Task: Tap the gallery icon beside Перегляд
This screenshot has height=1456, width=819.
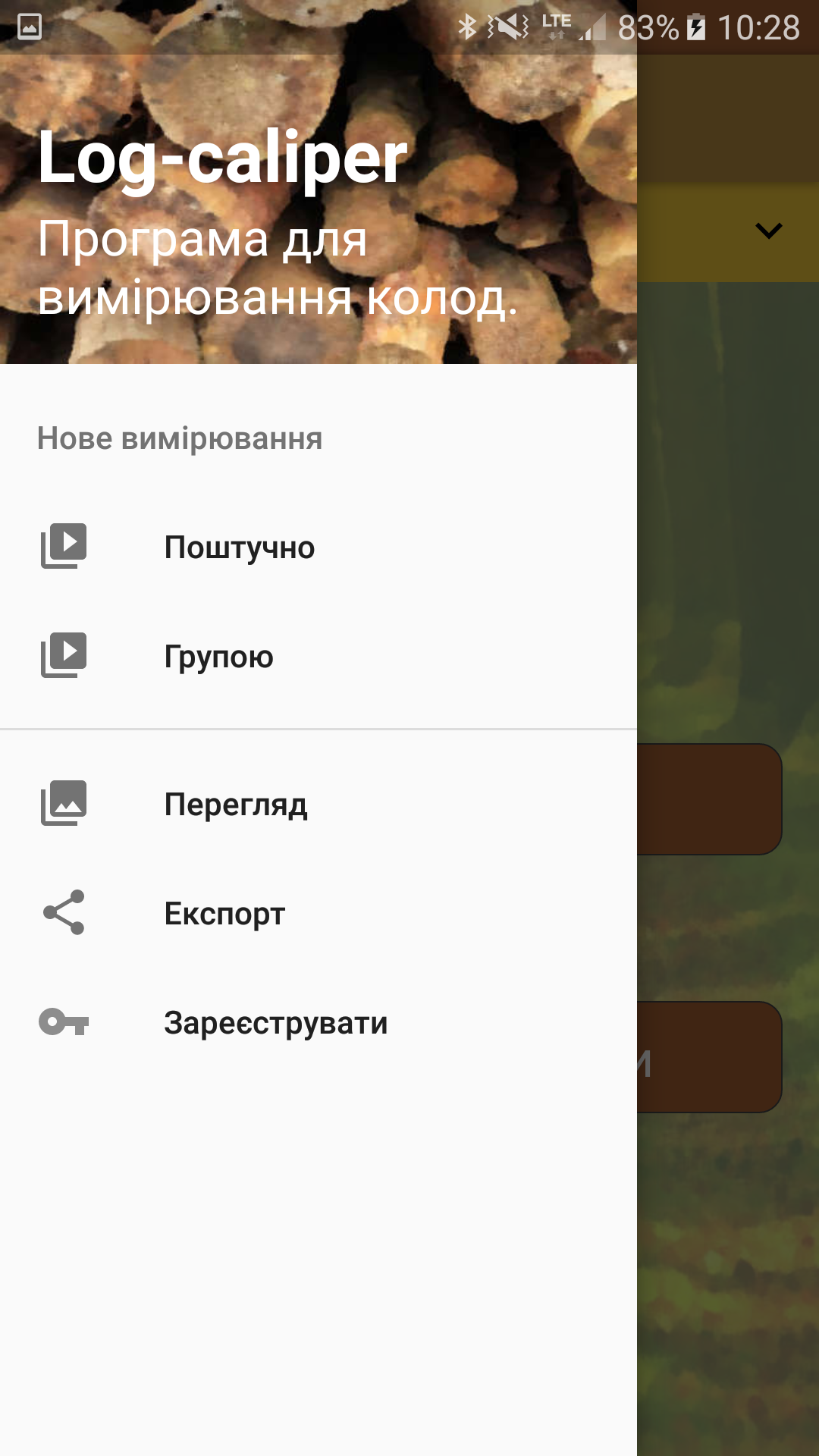Action: [64, 803]
